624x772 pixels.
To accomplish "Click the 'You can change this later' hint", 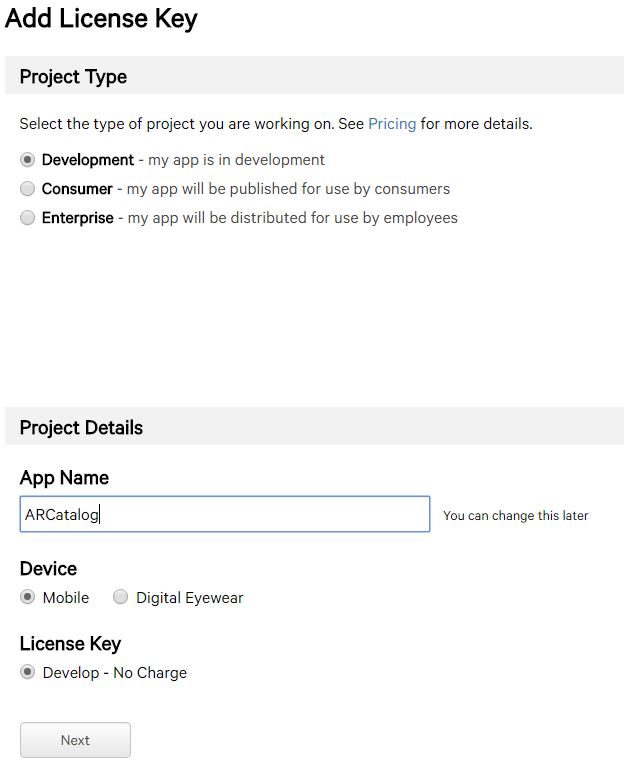I will [516, 515].
